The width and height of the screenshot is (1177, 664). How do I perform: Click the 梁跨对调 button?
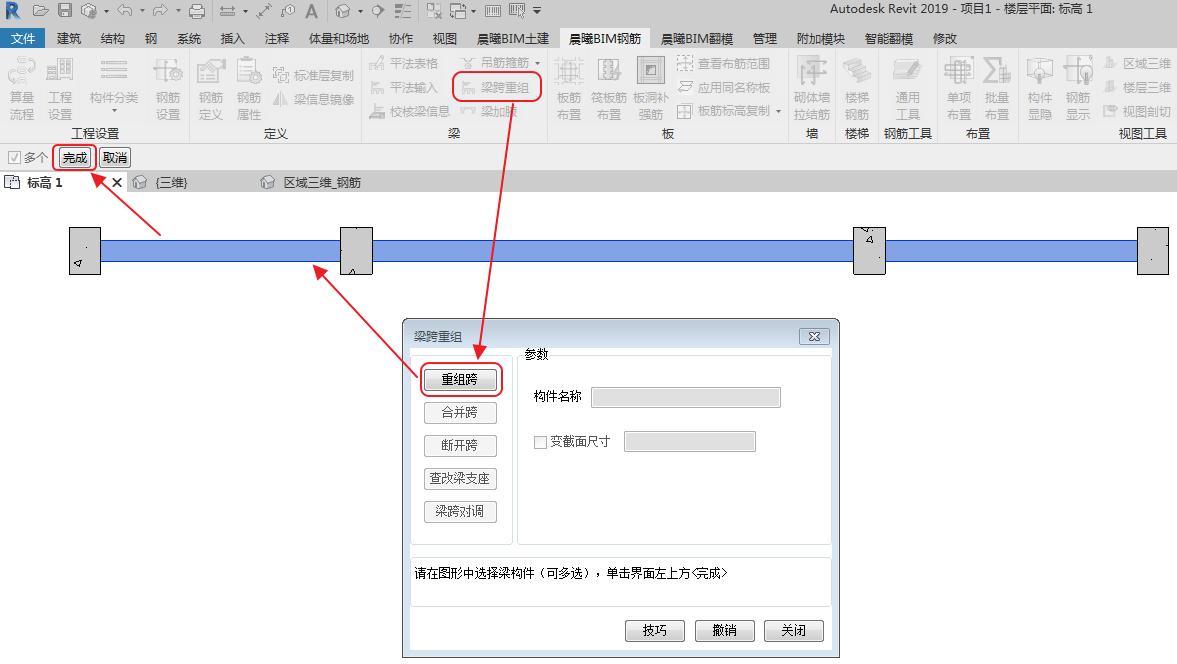459,512
